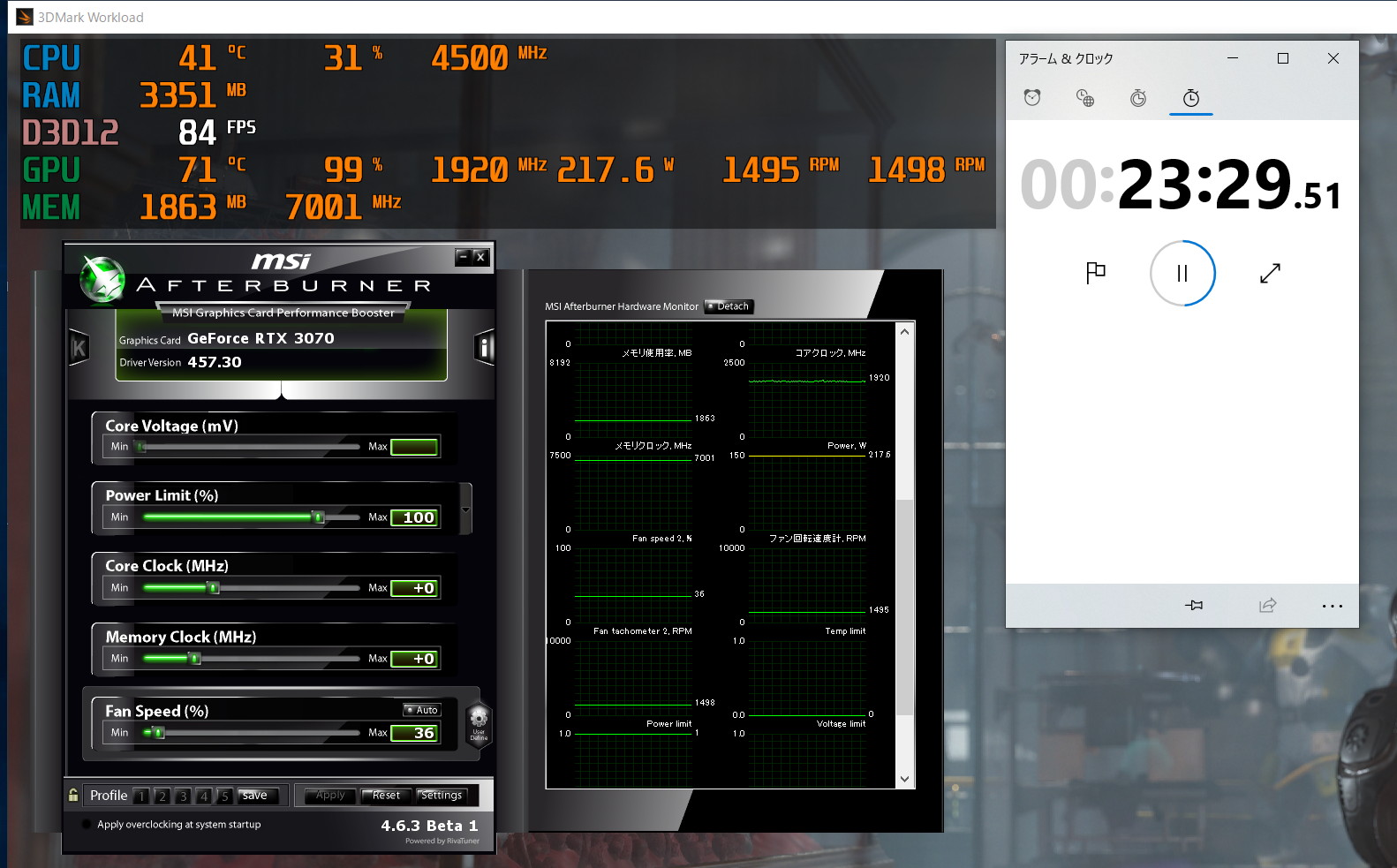1397x868 pixels.
Task: Toggle the profile lock icon
Action: coord(73,795)
